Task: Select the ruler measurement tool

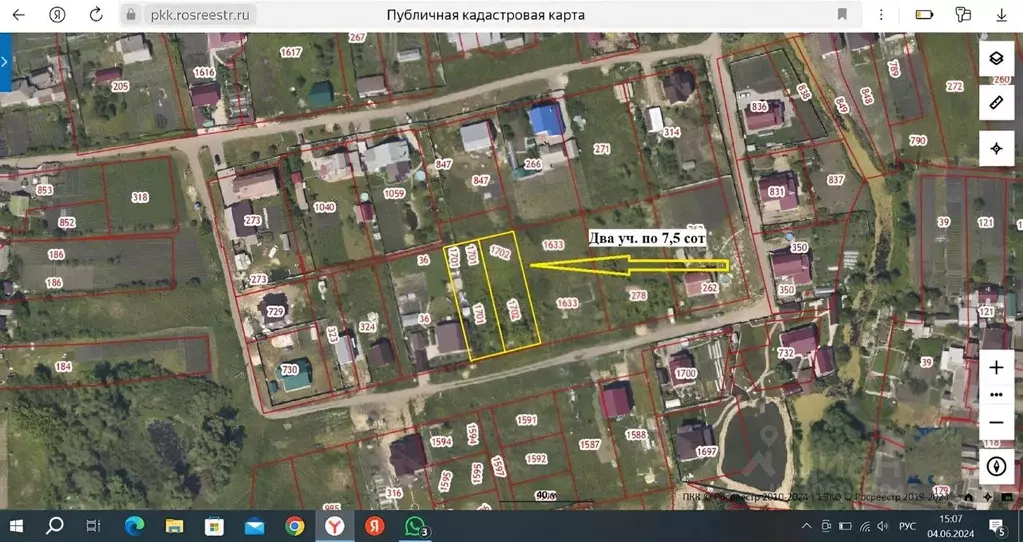Action: (x=996, y=103)
